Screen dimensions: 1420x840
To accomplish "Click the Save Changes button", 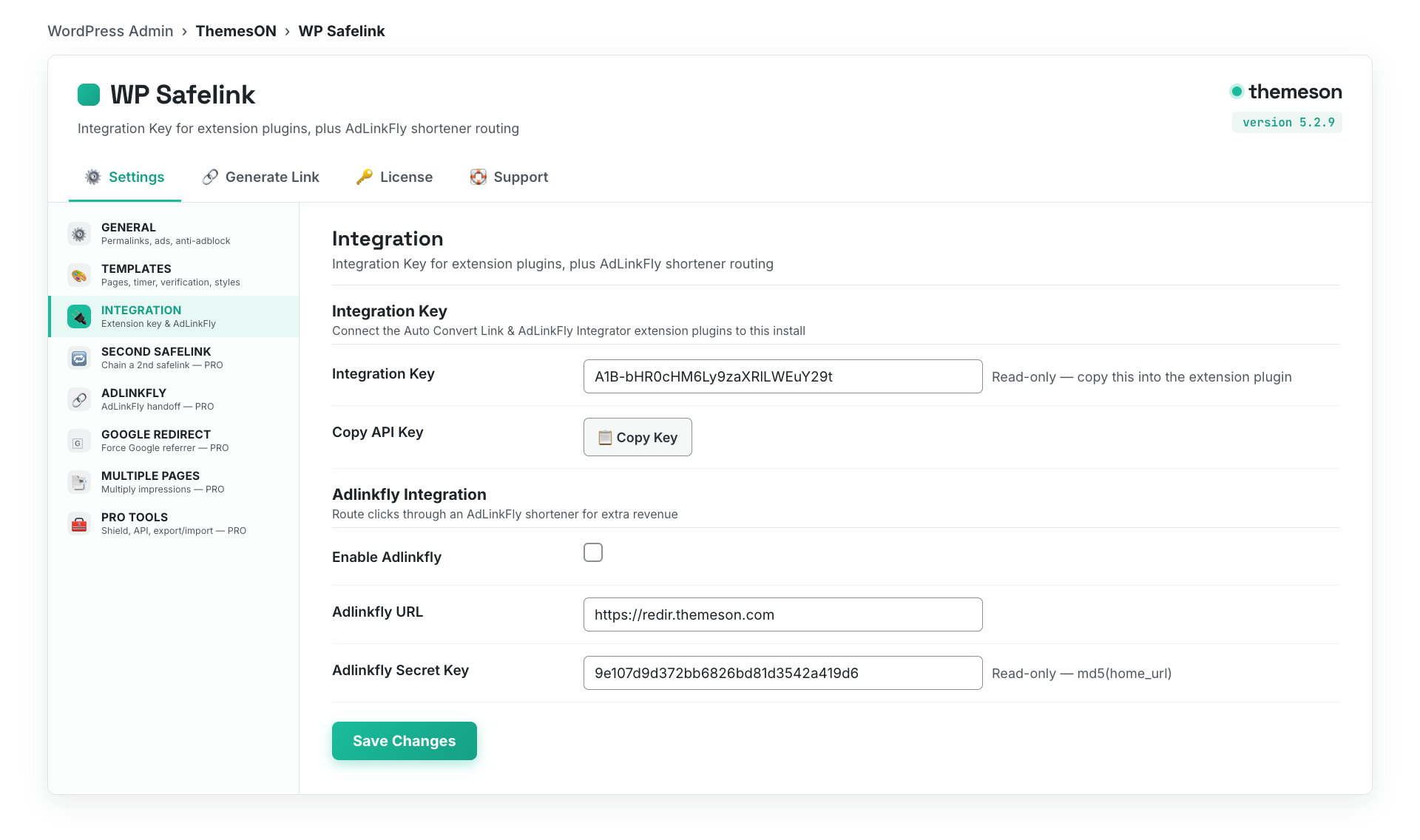I will tap(405, 741).
